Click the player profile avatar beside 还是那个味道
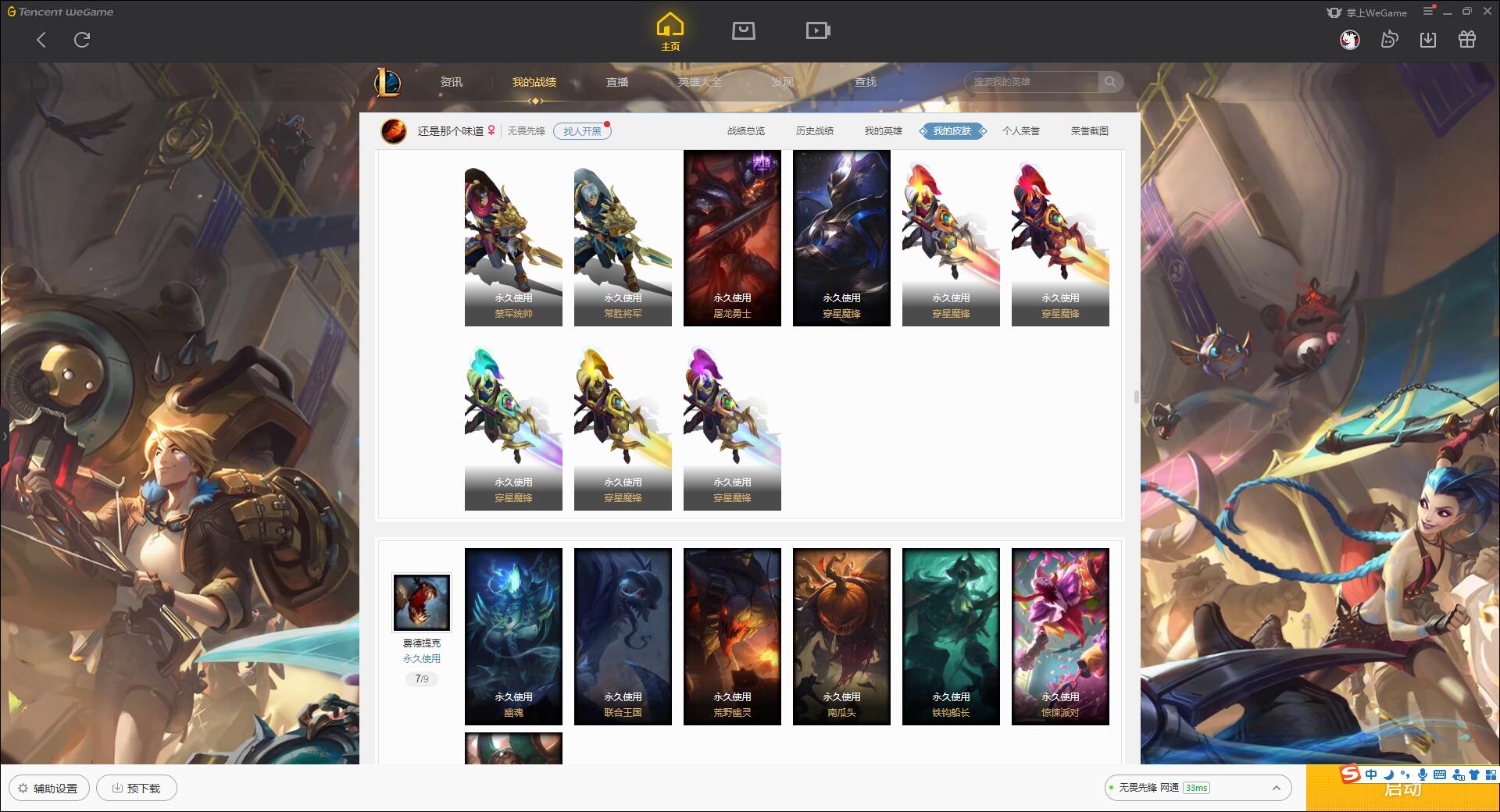This screenshot has width=1500, height=812. click(x=394, y=131)
